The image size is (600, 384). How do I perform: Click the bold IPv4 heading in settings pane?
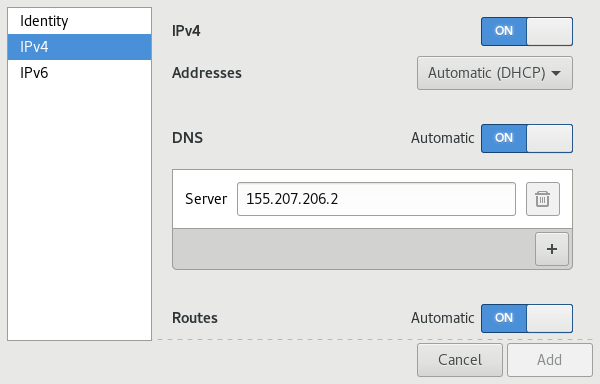click(x=186, y=31)
